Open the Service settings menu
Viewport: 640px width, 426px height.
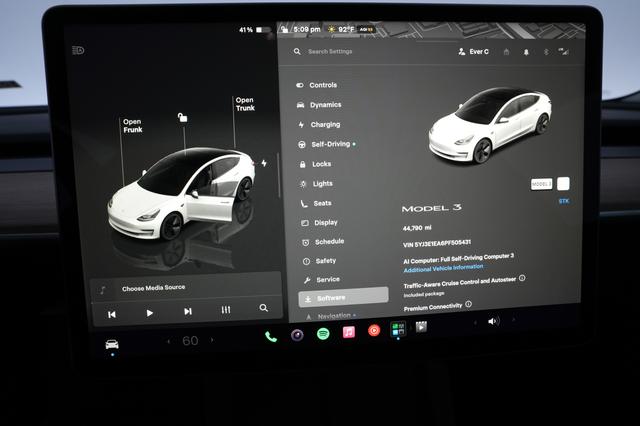pyautogui.click(x=322, y=280)
